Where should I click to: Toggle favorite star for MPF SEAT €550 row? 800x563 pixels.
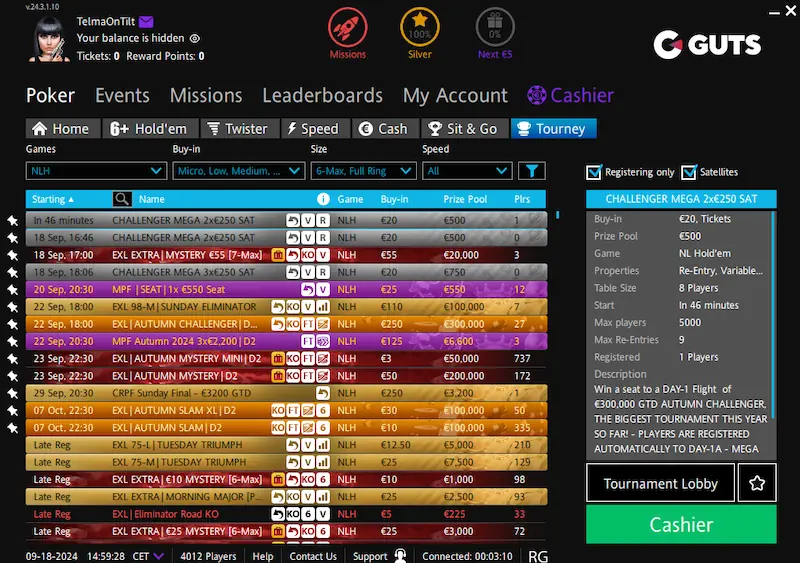tap(13, 289)
